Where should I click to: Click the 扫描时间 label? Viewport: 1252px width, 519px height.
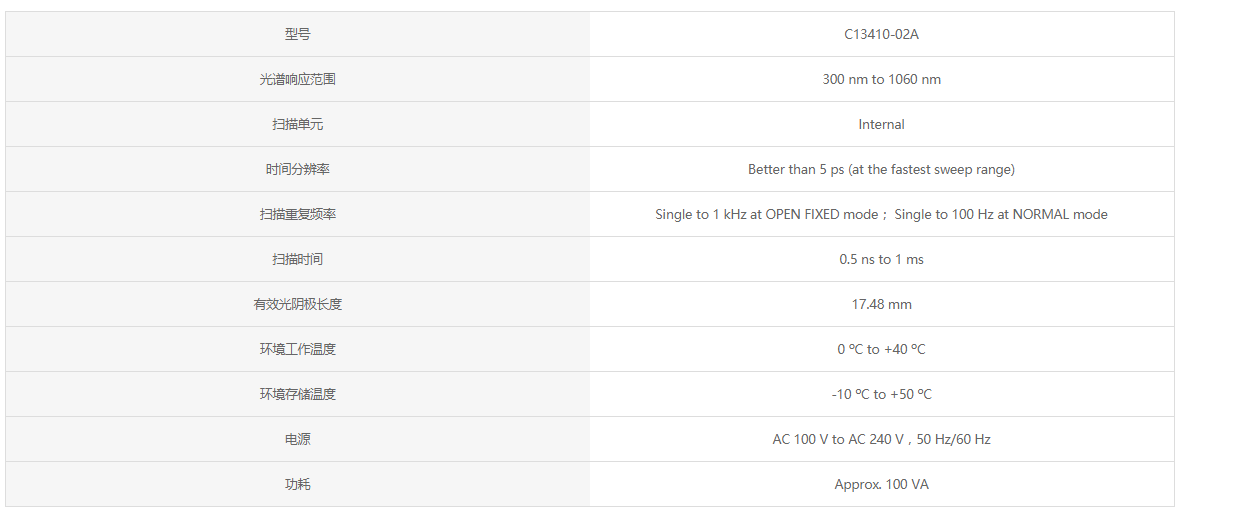(x=297, y=259)
